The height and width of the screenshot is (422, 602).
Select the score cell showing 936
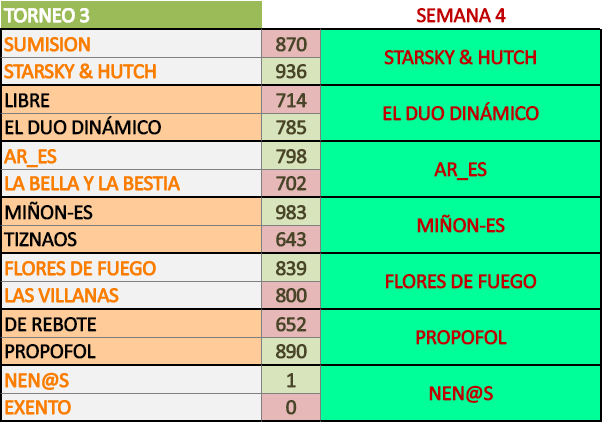point(290,72)
